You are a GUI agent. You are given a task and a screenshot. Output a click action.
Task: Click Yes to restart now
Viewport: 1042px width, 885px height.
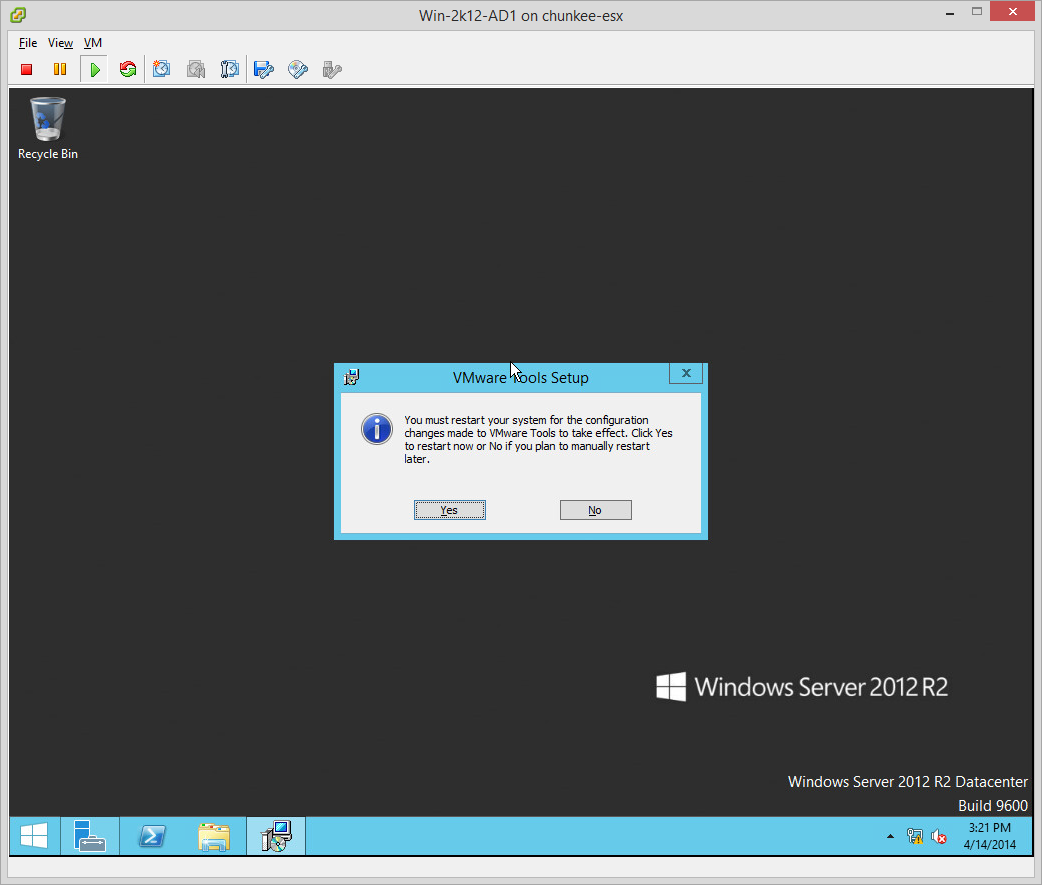(449, 510)
